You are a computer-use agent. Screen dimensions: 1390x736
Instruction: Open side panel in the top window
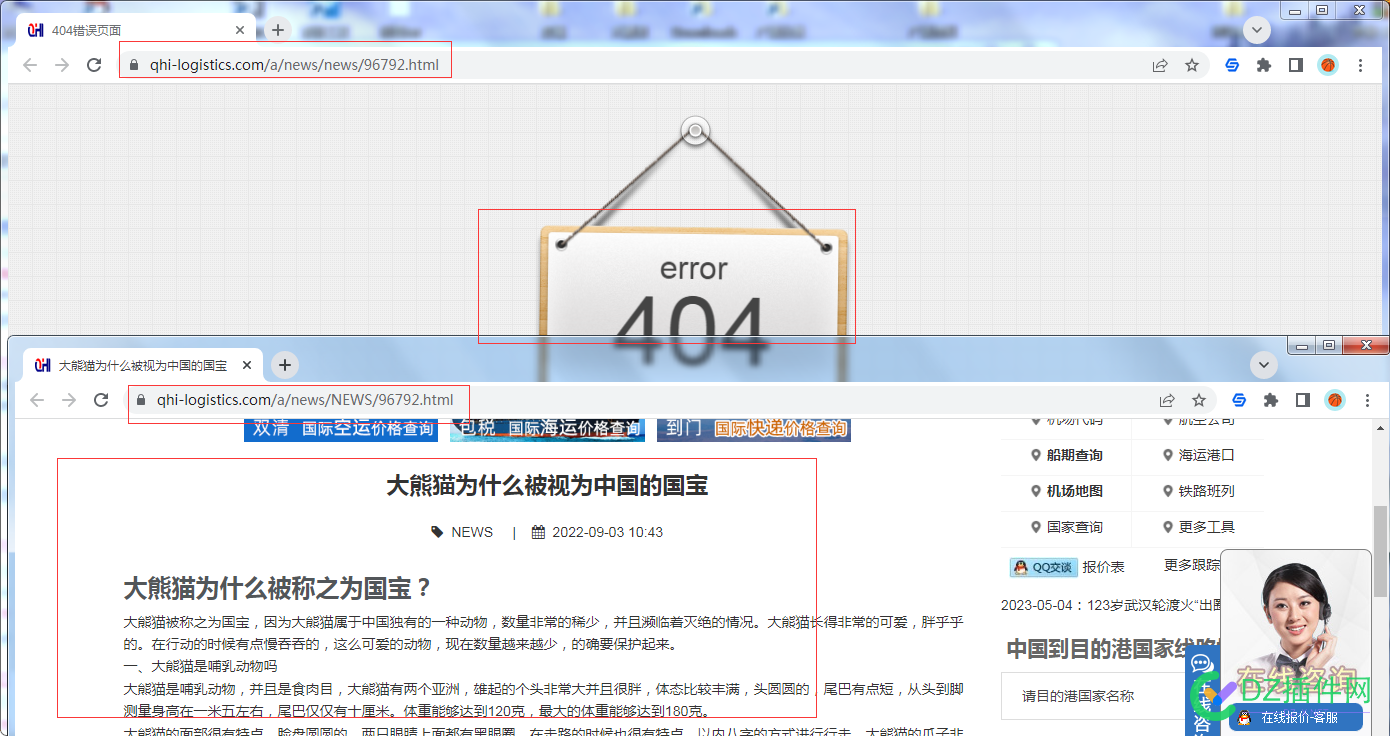click(x=1296, y=65)
